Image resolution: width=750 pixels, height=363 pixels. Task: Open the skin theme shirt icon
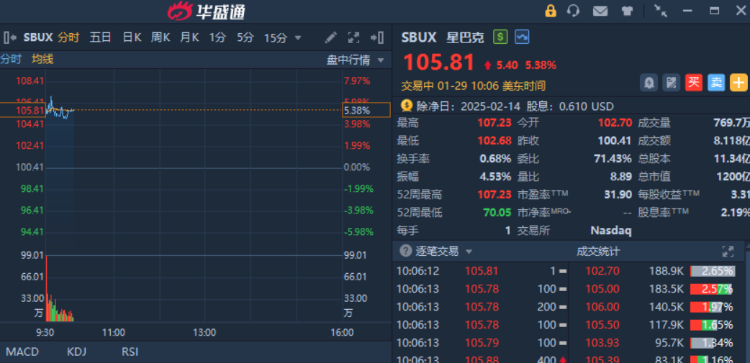[627, 11]
